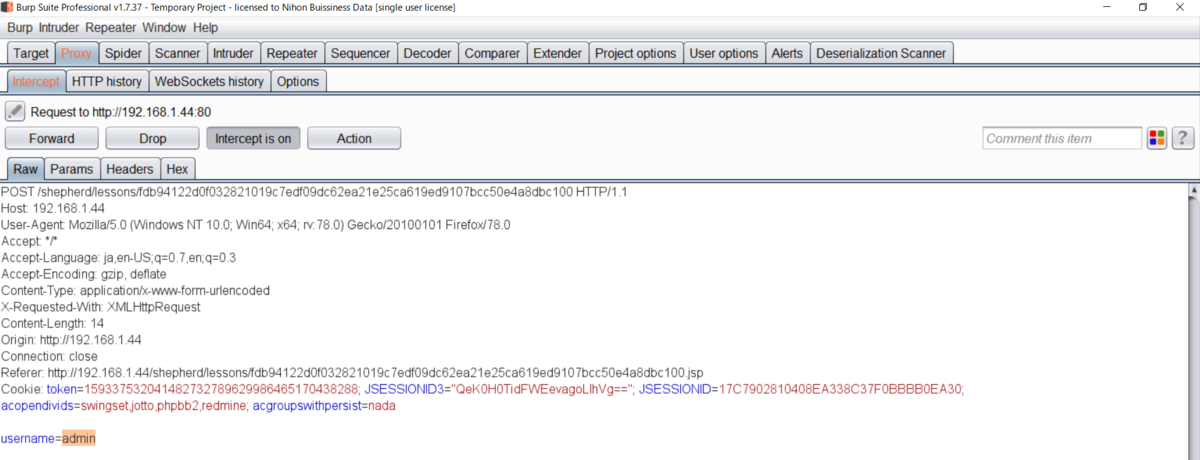Image resolution: width=1200 pixels, height=460 pixels.
Task: Click the help question mark icon
Action: (1183, 138)
